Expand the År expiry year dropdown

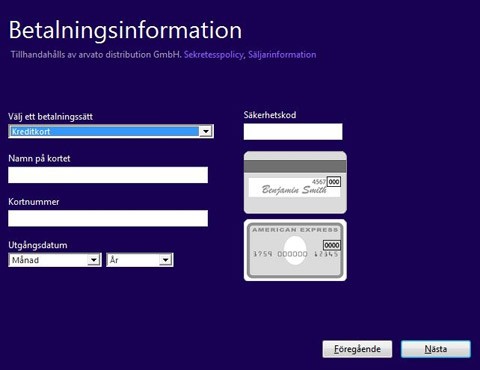[x=140, y=260]
